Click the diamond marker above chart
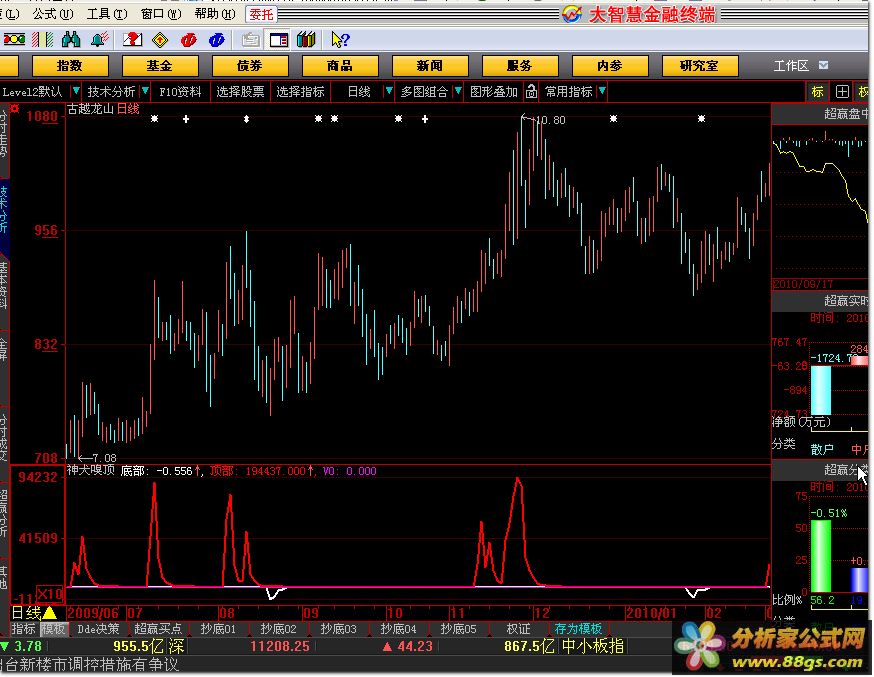The image size is (874, 677). point(246,119)
